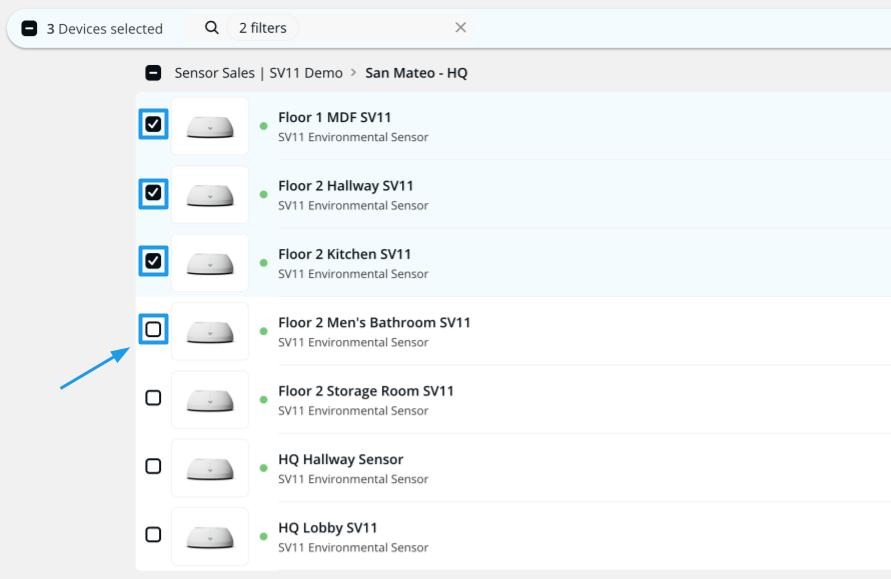Click HQ Lobby SV11 sensor thumbnail

(x=210, y=536)
